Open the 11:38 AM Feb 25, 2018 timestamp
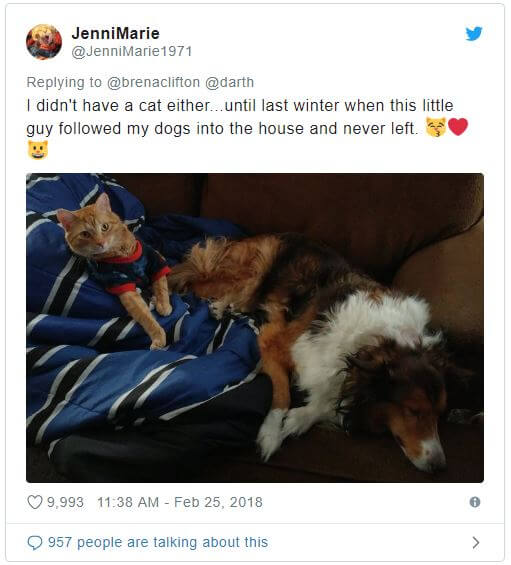The height and width of the screenshot is (565, 511). (x=180, y=502)
